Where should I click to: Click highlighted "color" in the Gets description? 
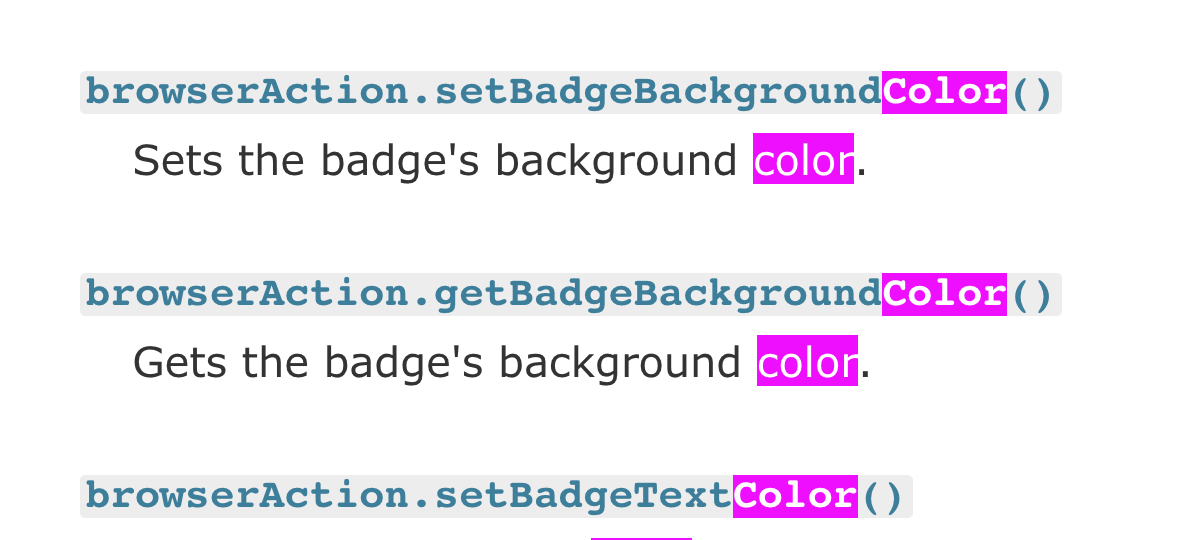(807, 362)
